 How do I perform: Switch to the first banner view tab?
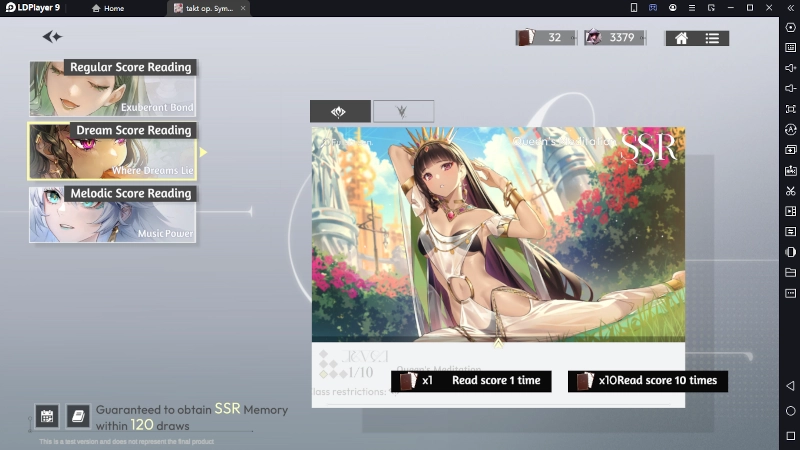click(x=340, y=112)
